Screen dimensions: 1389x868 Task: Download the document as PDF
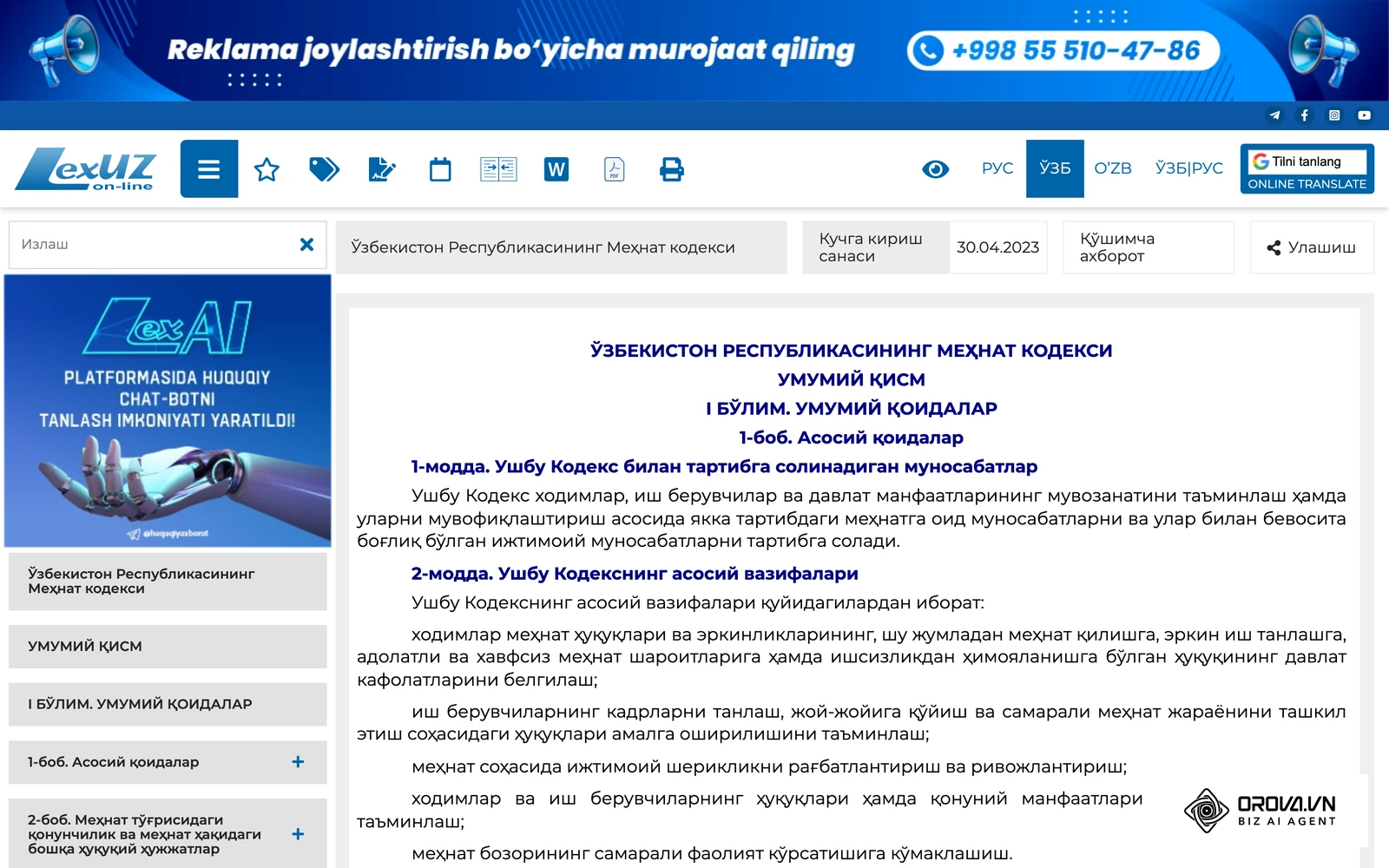[x=615, y=169]
